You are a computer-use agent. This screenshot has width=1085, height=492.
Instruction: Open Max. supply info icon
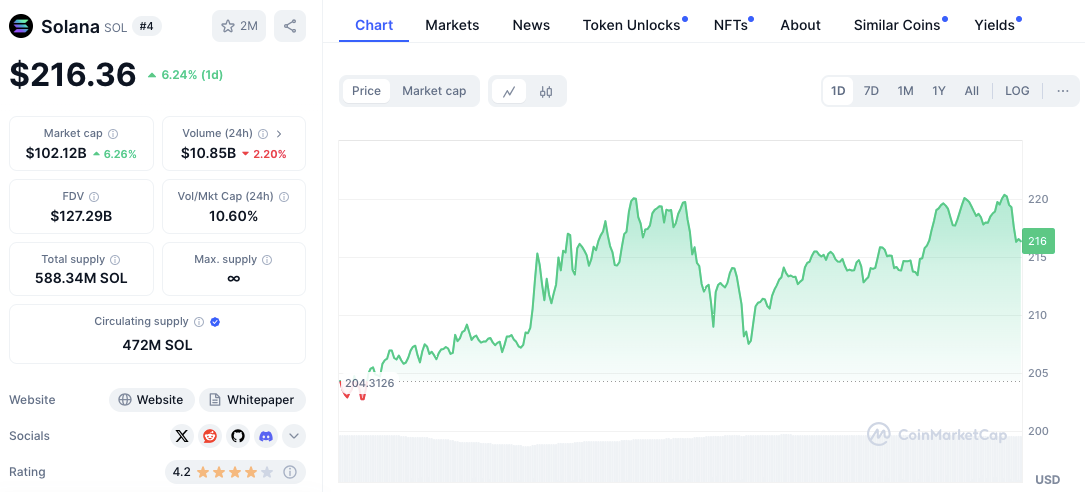(267, 259)
